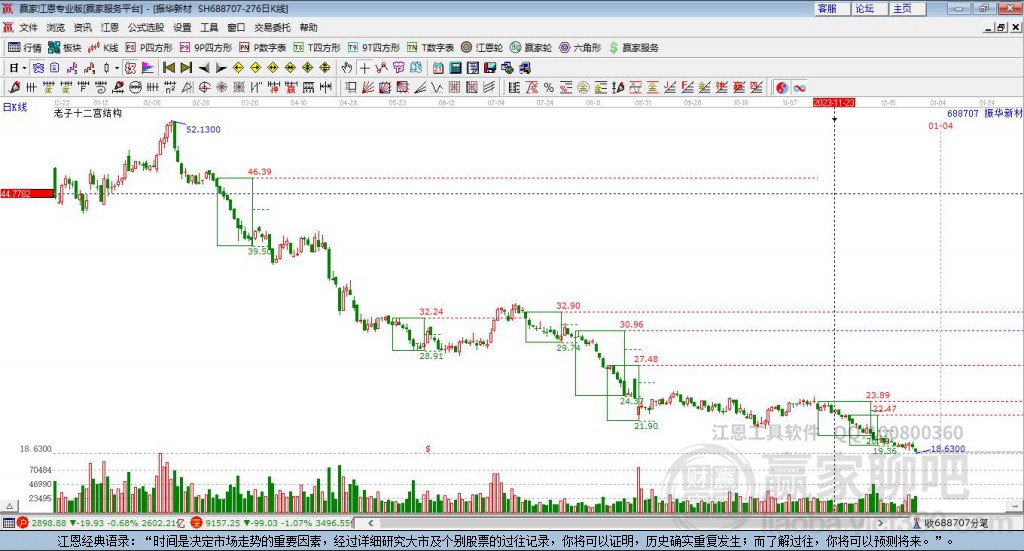
Task: Click the 论坛 forum button
Action: (x=870, y=8)
